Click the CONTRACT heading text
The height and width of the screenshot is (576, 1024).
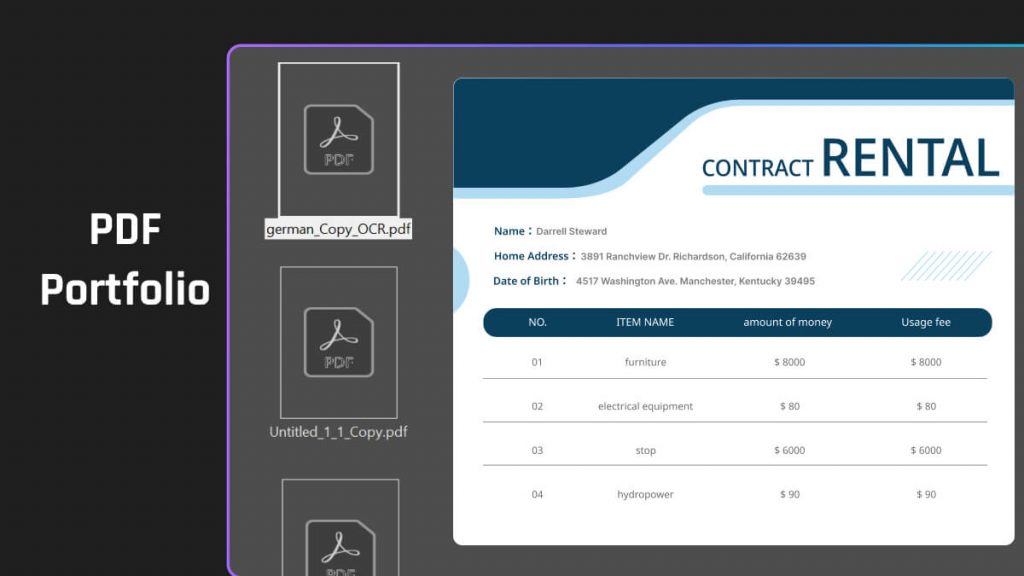pyautogui.click(x=757, y=168)
